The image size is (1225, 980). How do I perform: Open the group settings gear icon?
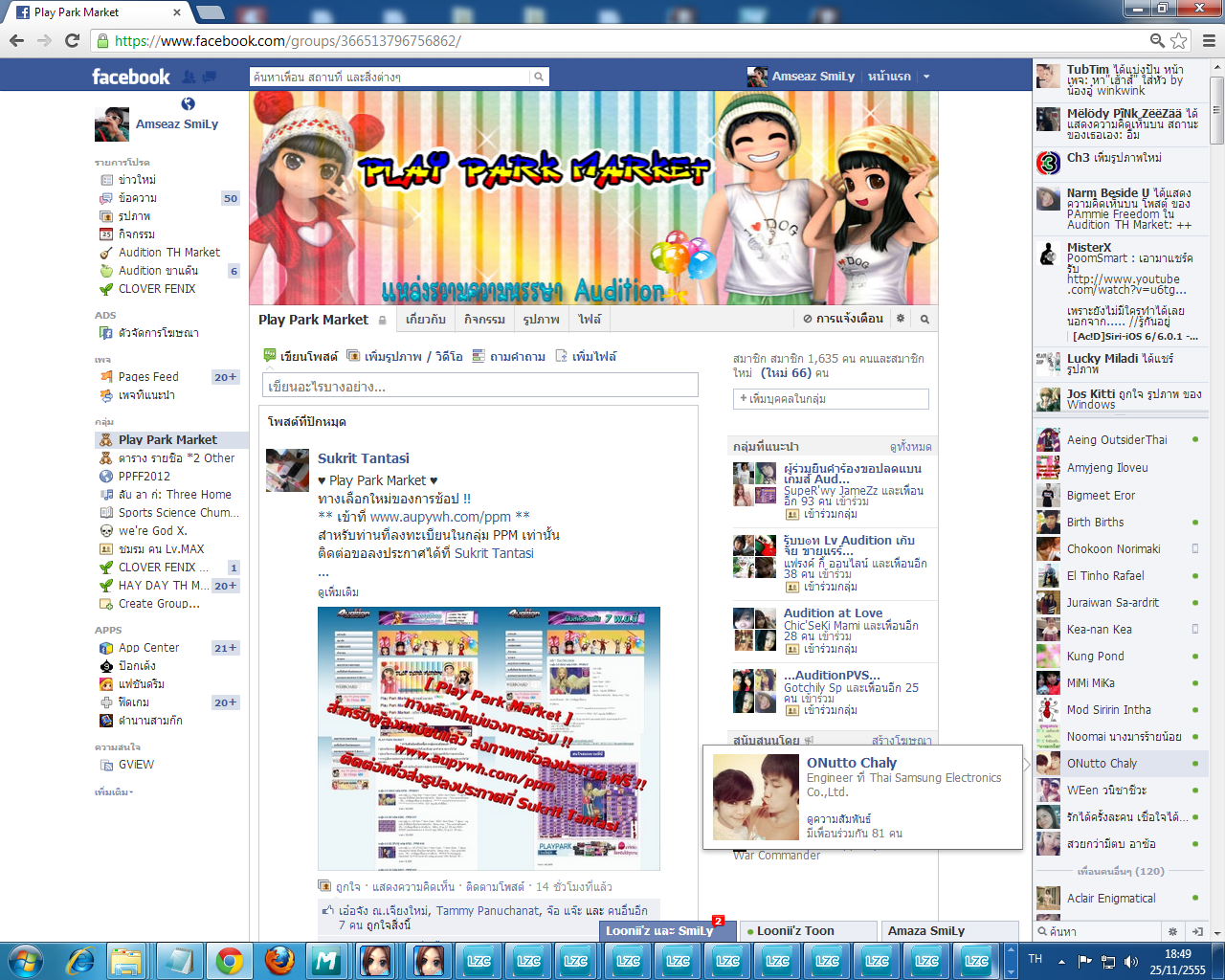click(x=900, y=319)
